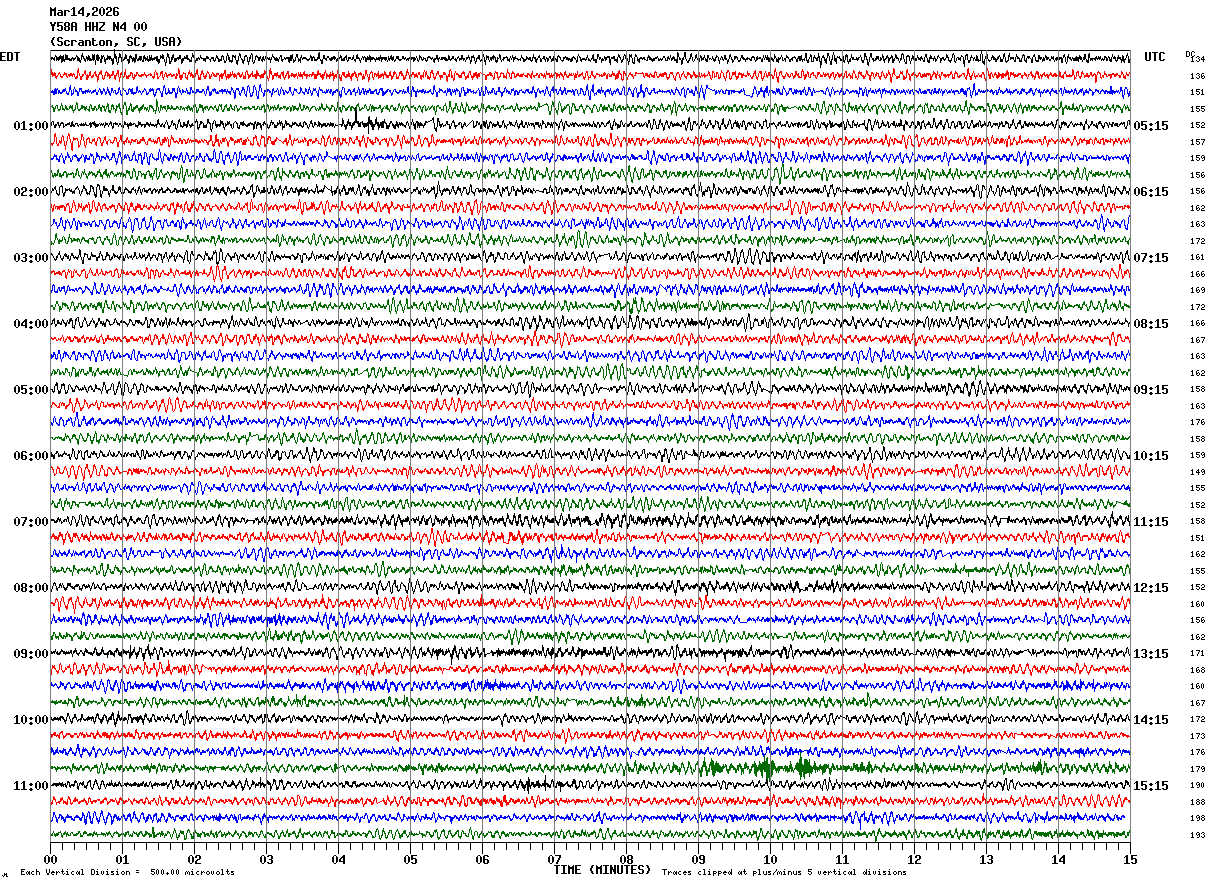The width and height of the screenshot is (1210, 886).
Task: Click the DC offset value '136'
Action: 1197,76
